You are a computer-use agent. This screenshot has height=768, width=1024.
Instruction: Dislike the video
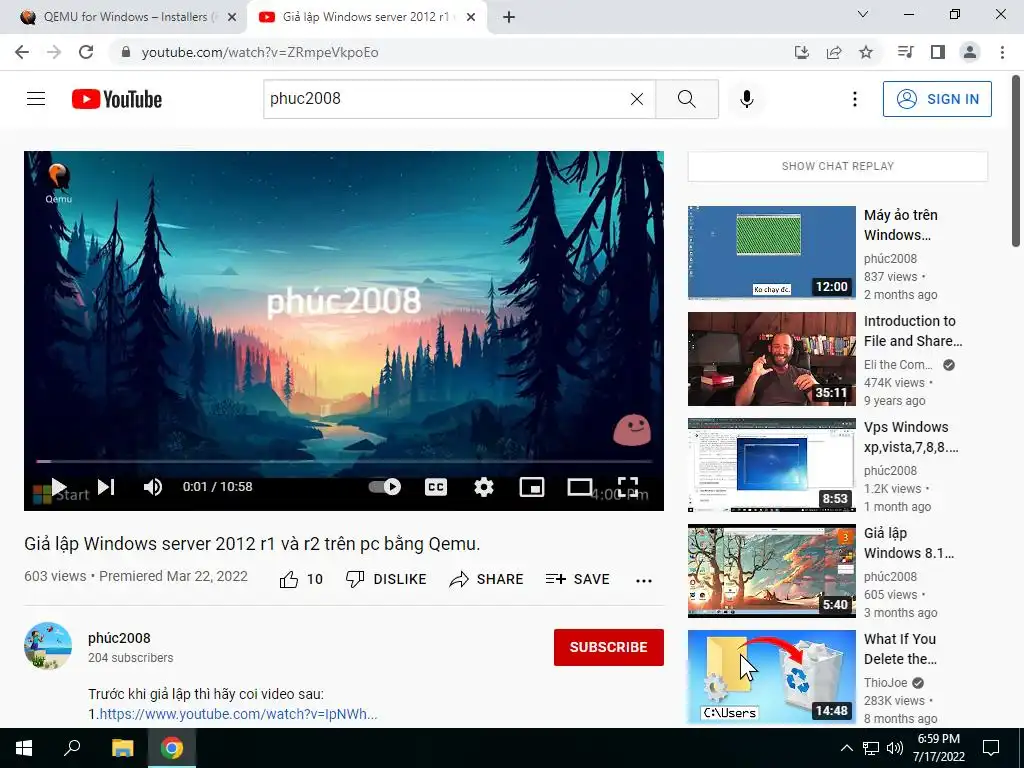pyautogui.click(x=386, y=579)
